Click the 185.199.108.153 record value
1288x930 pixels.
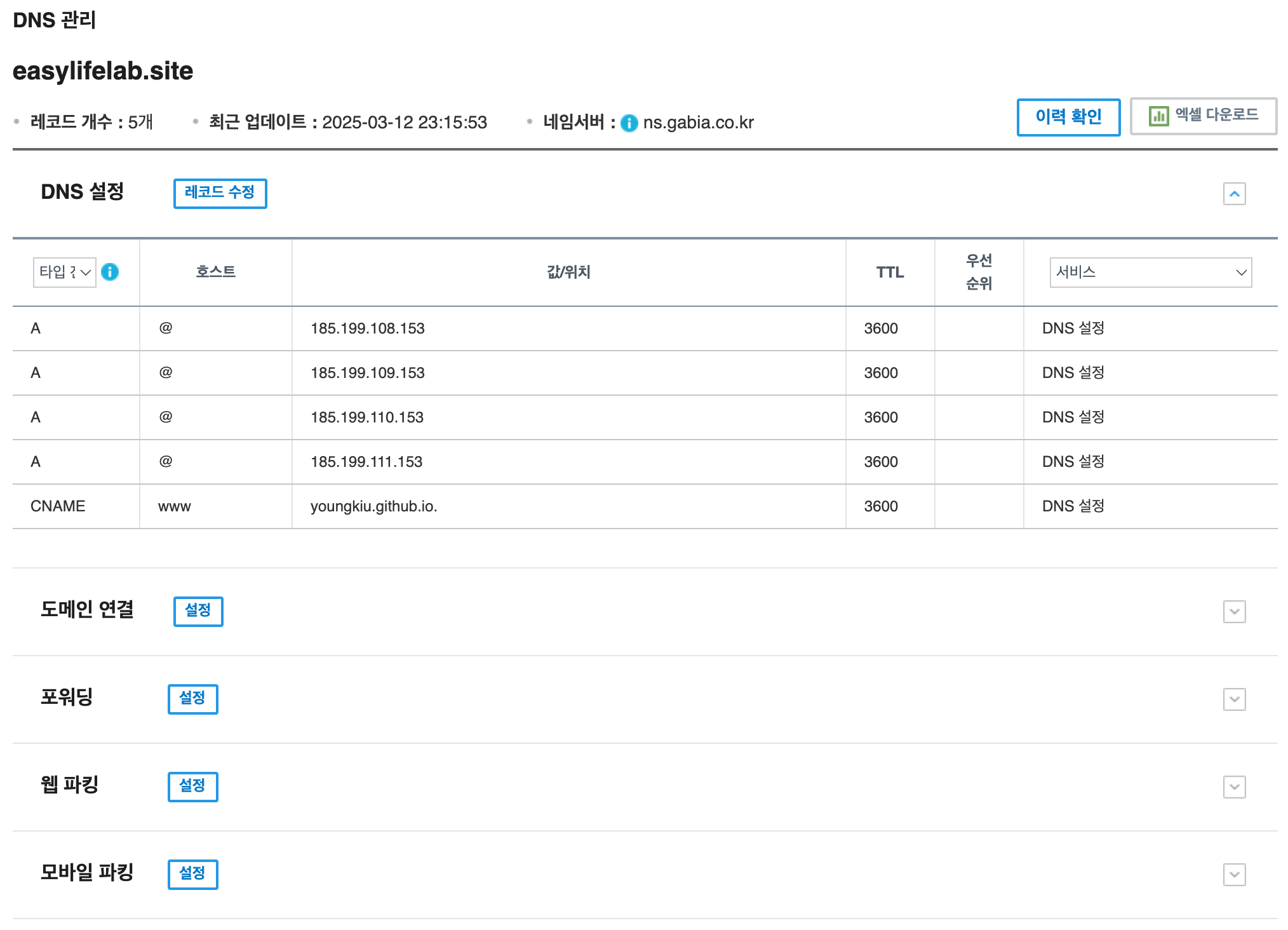pos(367,328)
